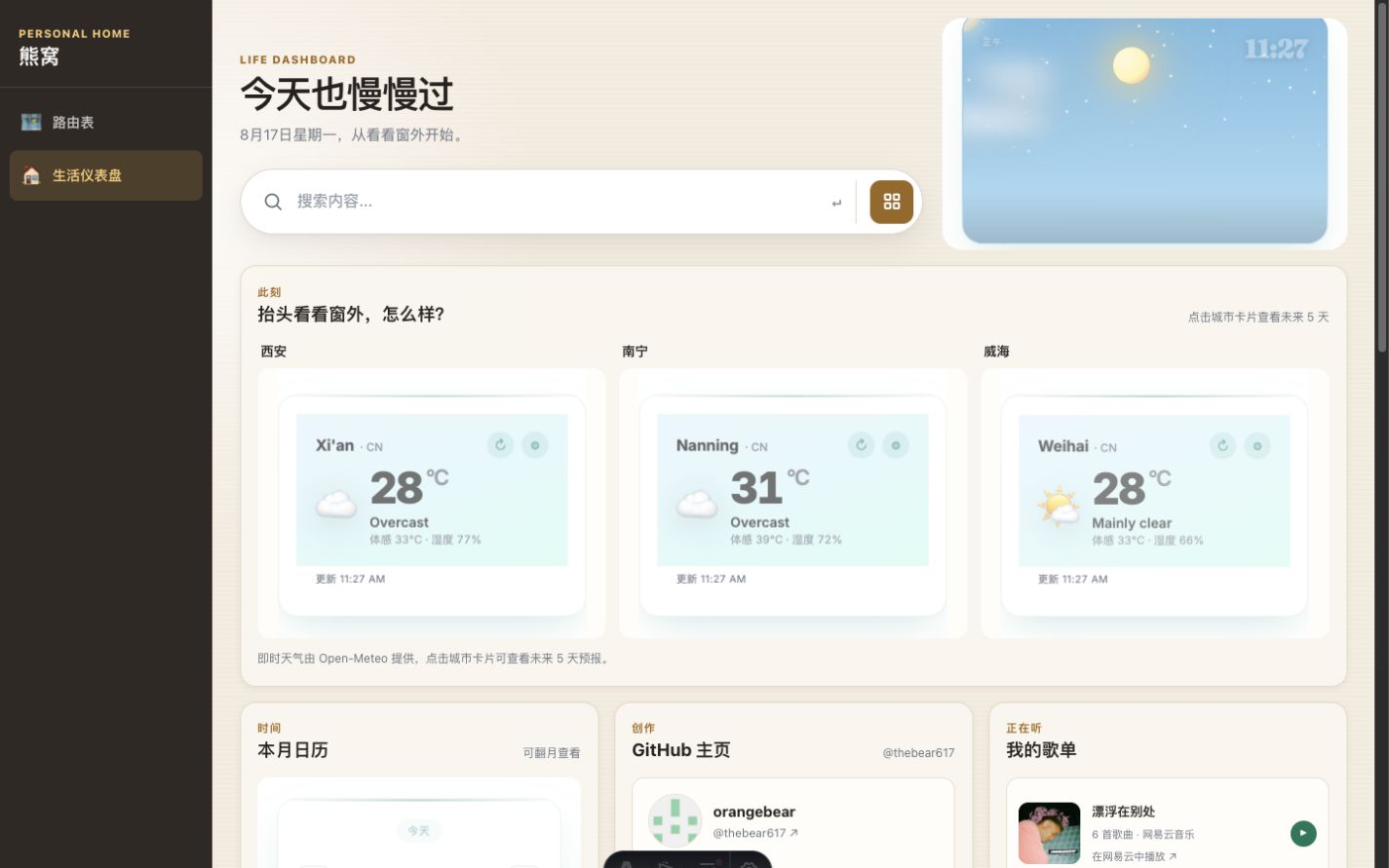Click the page vertical scrollbar
1389x868 pixels.
tap(1381, 175)
